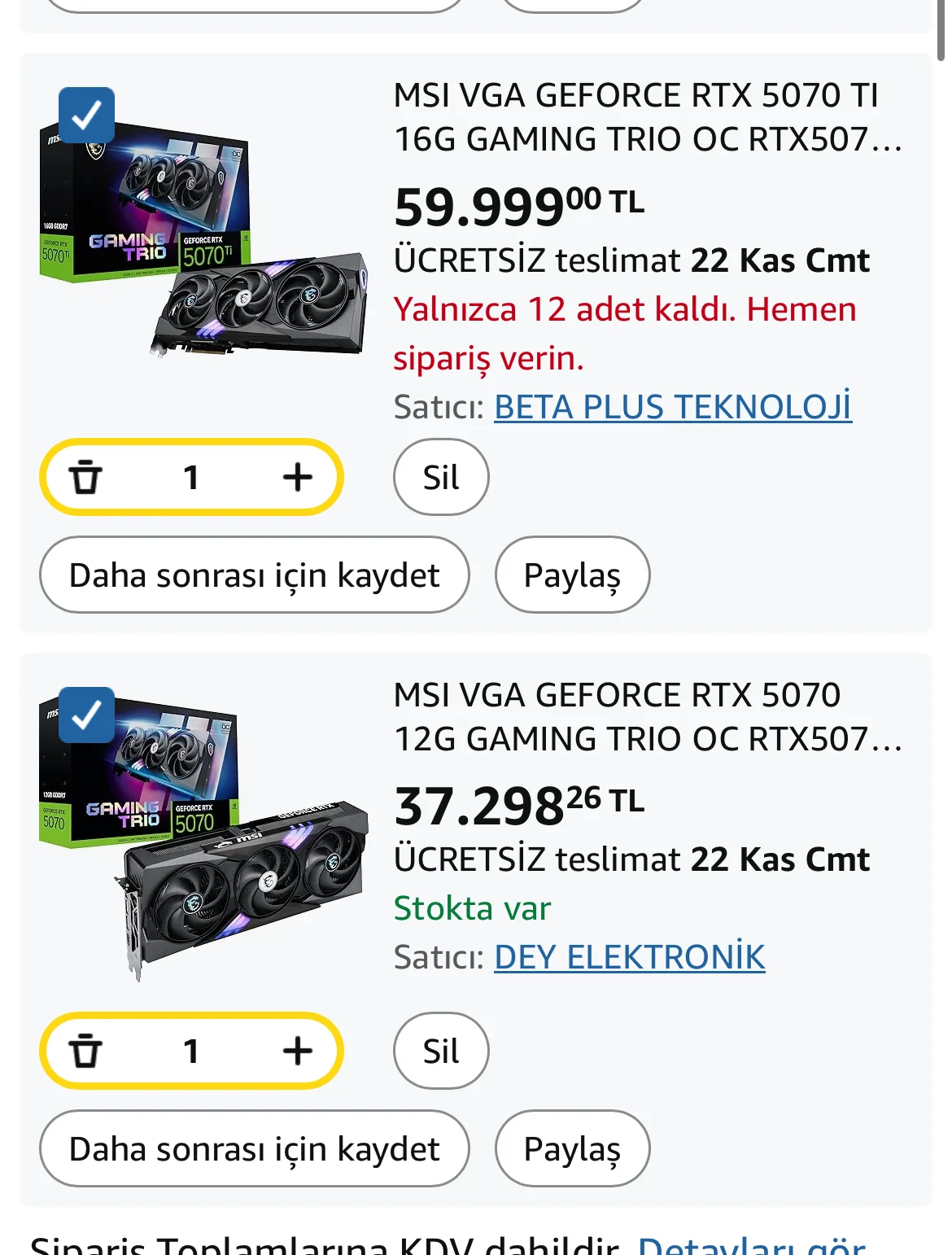Share the RTX 5070 Ti item
Screen dimensions: 952x1255
point(572,575)
